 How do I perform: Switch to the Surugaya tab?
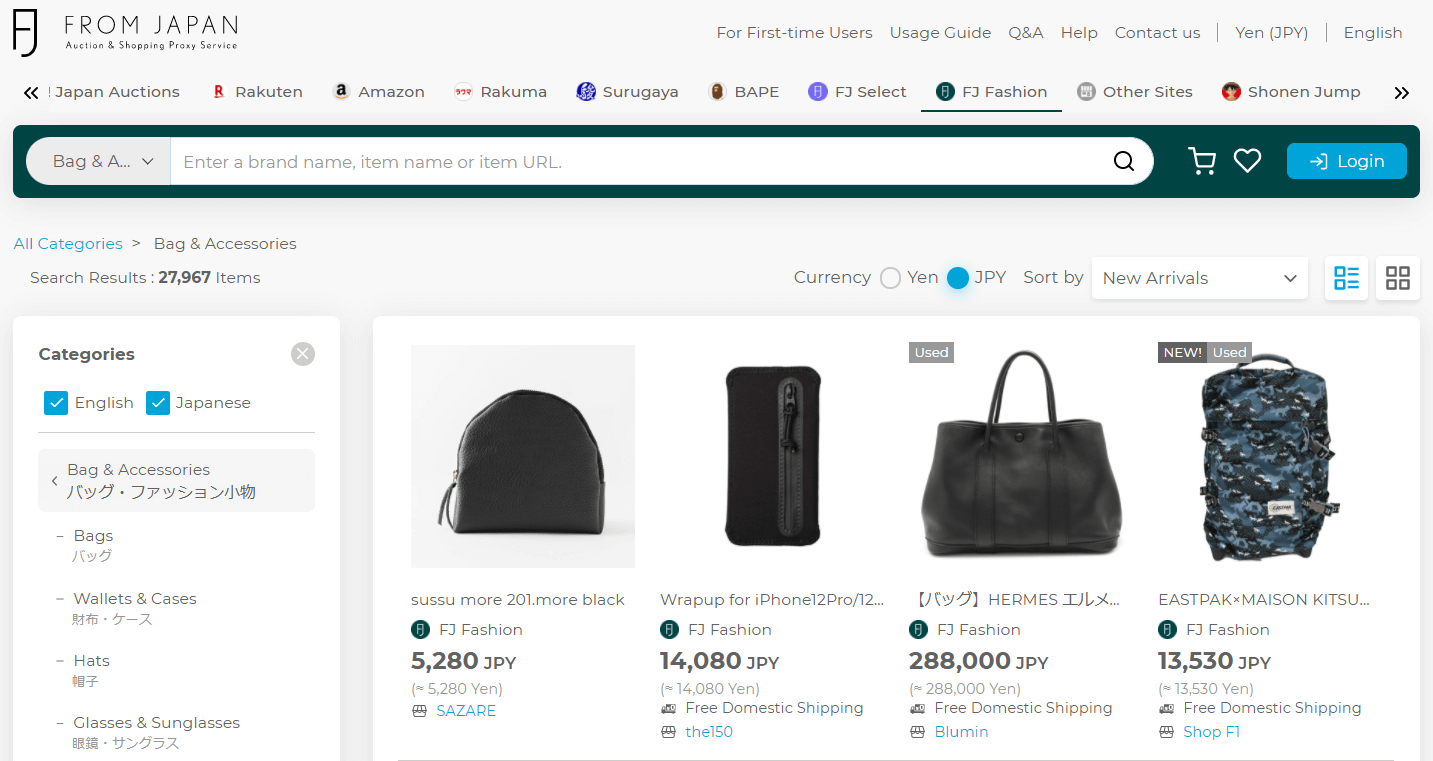(x=628, y=92)
